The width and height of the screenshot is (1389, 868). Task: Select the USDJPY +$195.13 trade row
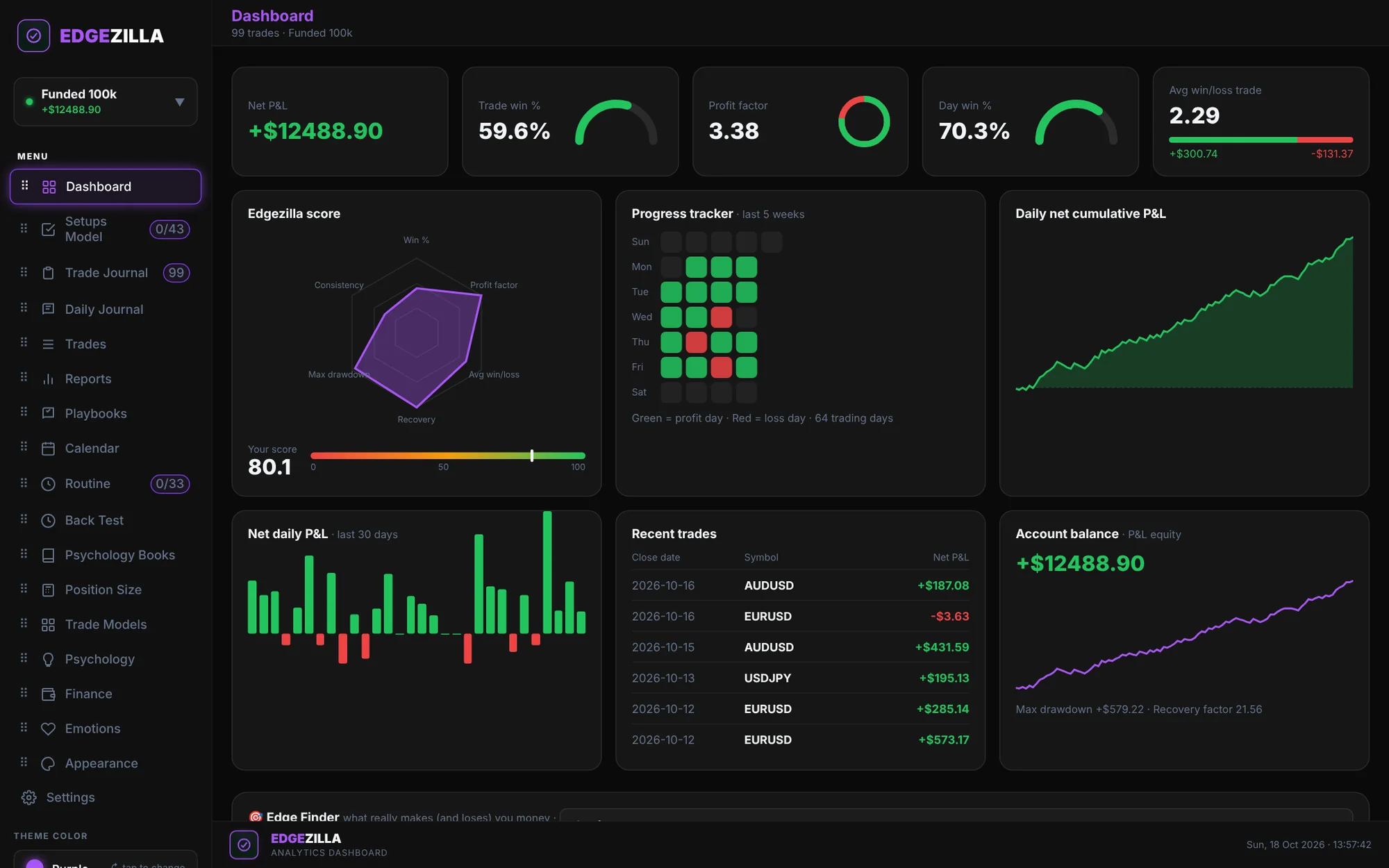point(800,678)
